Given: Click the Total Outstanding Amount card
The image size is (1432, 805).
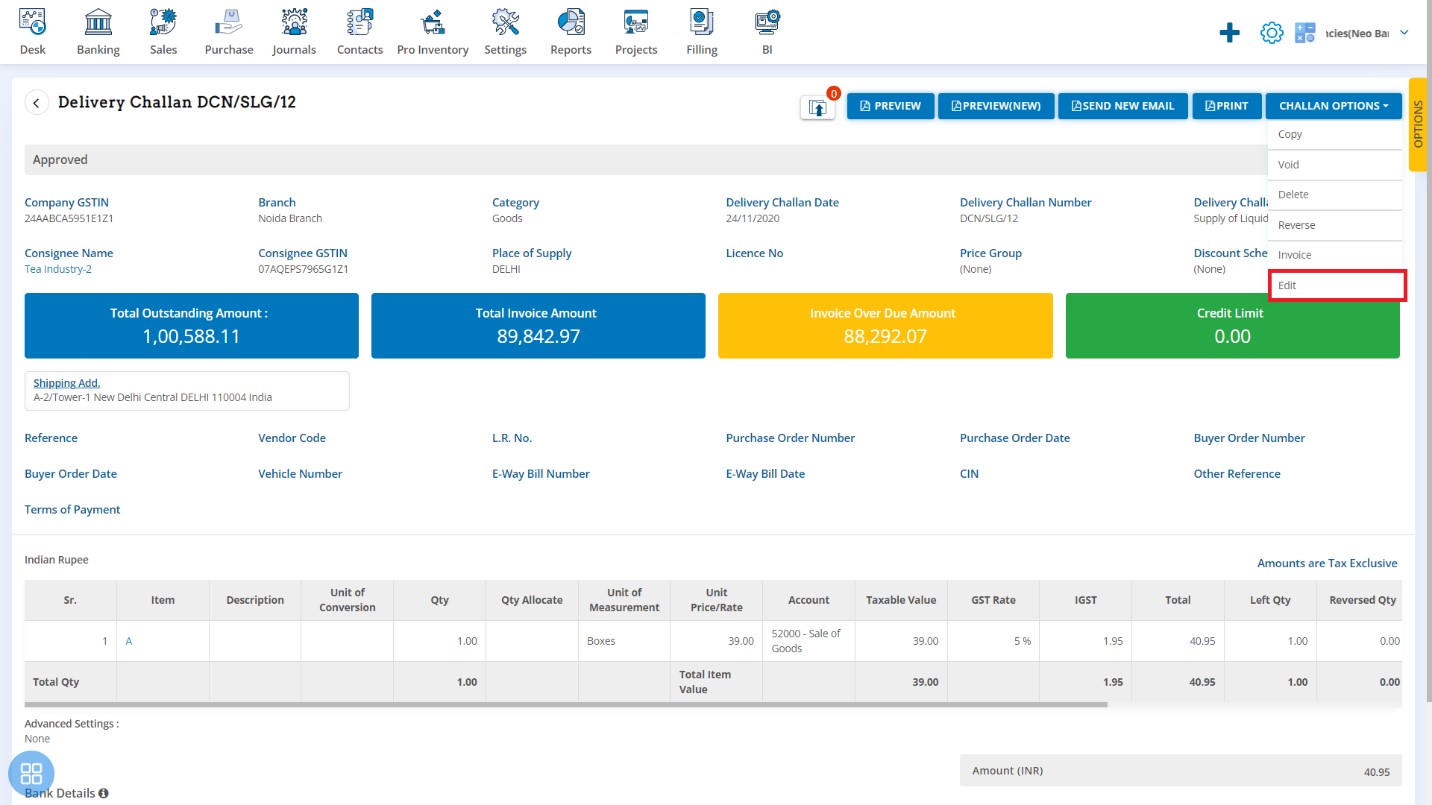Looking at the screenshot, I should (191, 326).
